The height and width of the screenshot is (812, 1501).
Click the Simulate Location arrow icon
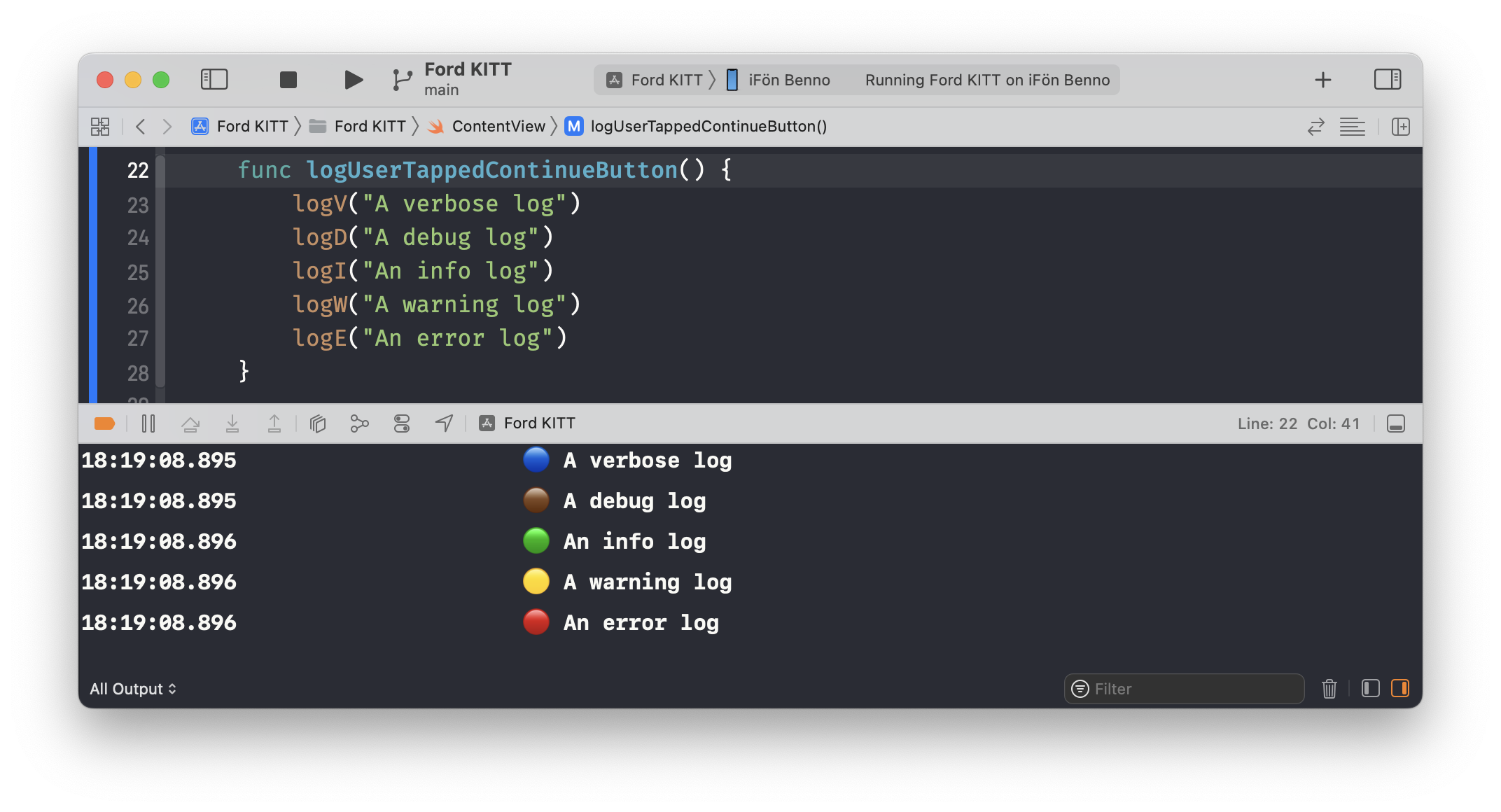coord(444,423)
